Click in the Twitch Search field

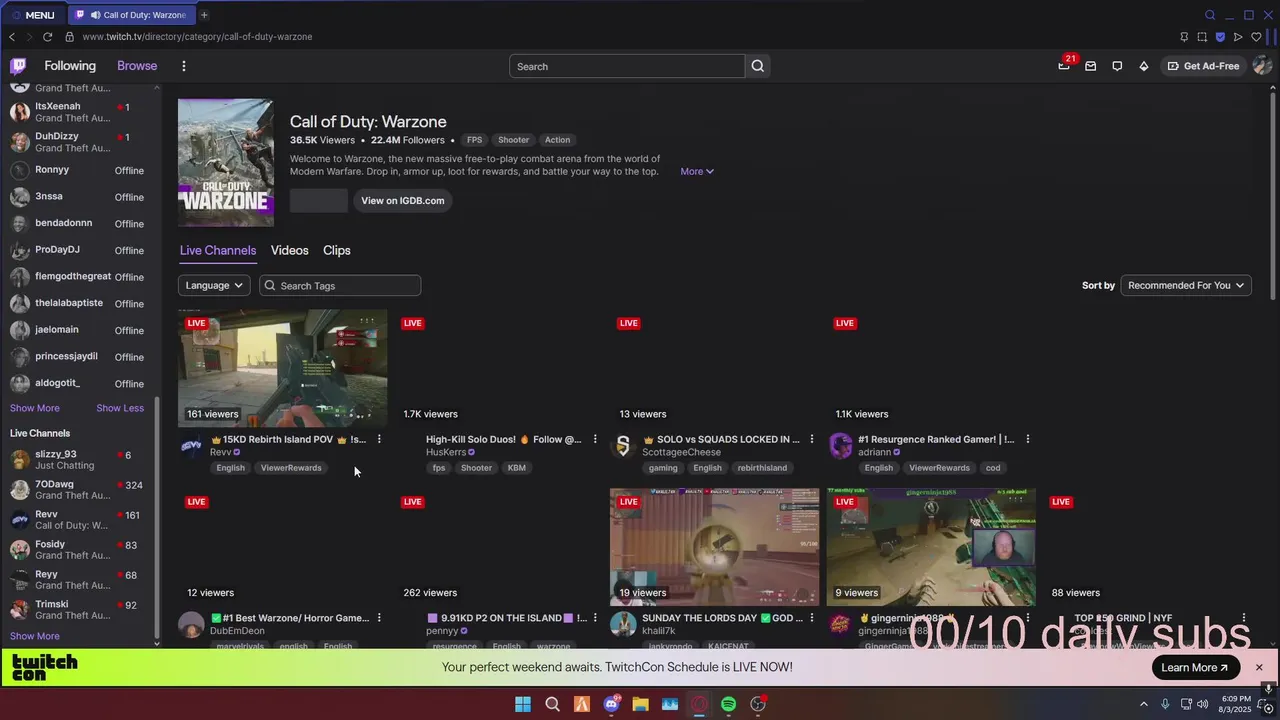627,66
